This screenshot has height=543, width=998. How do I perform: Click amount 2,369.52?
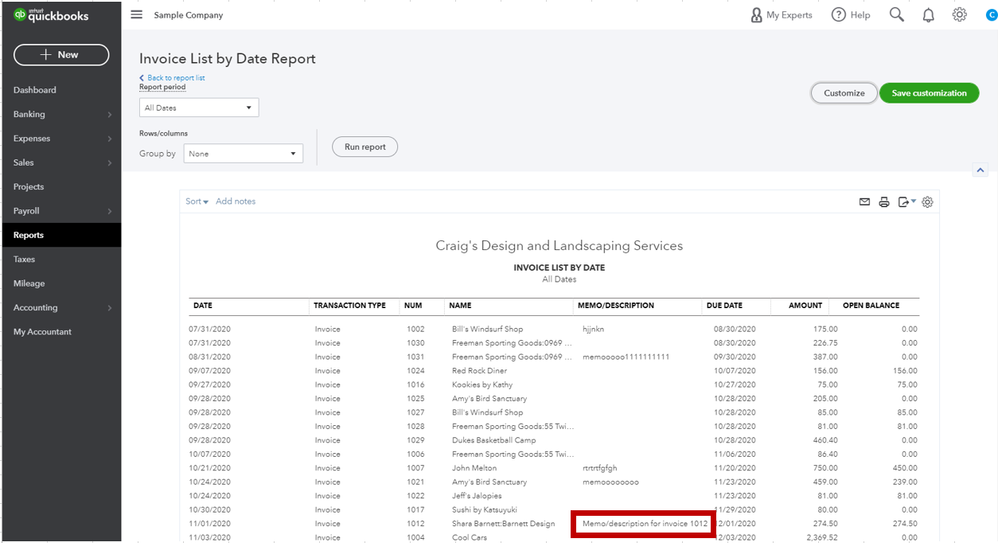(821, 538)
